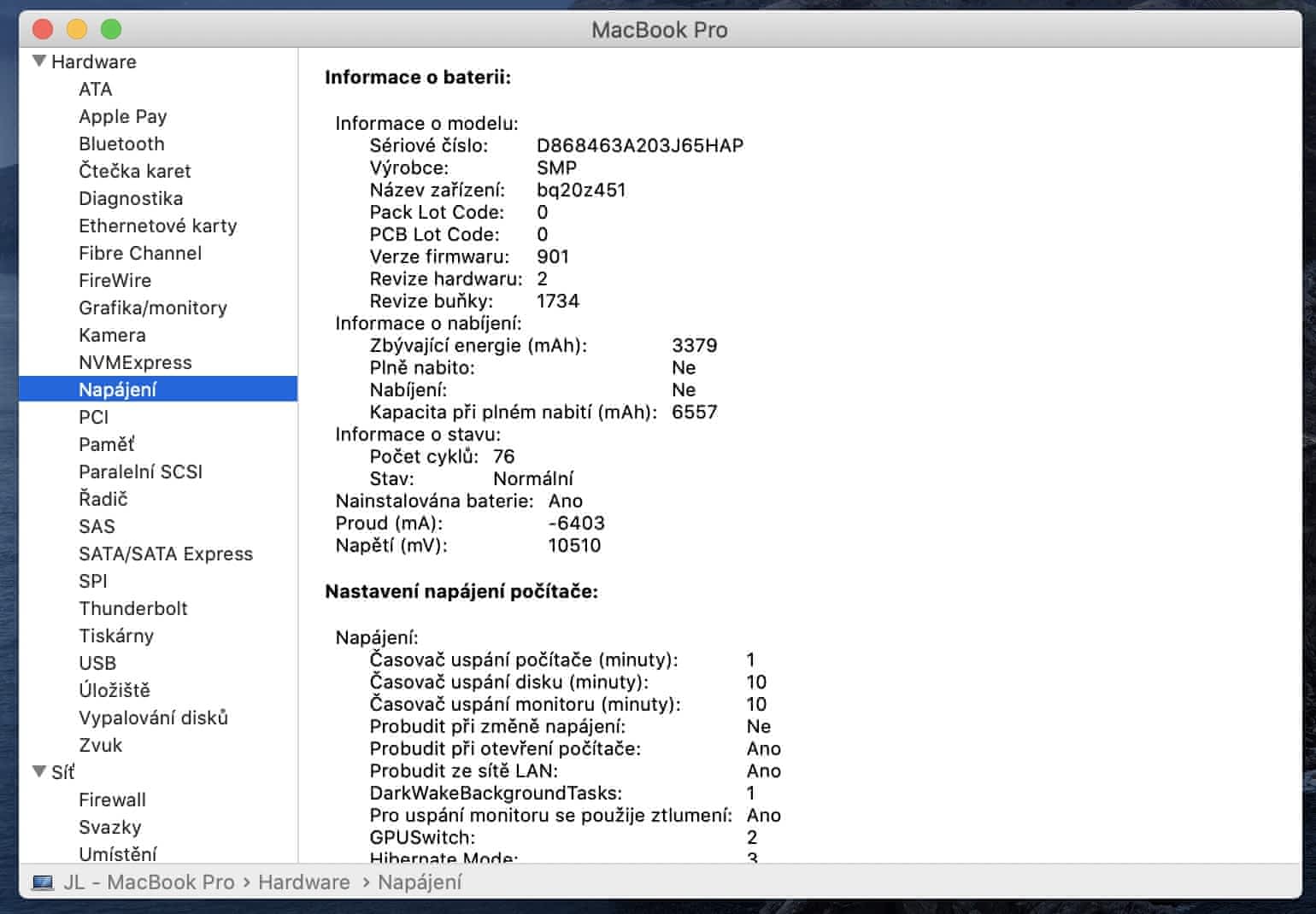Collapse the Síť section triangle

pos(39,771)
